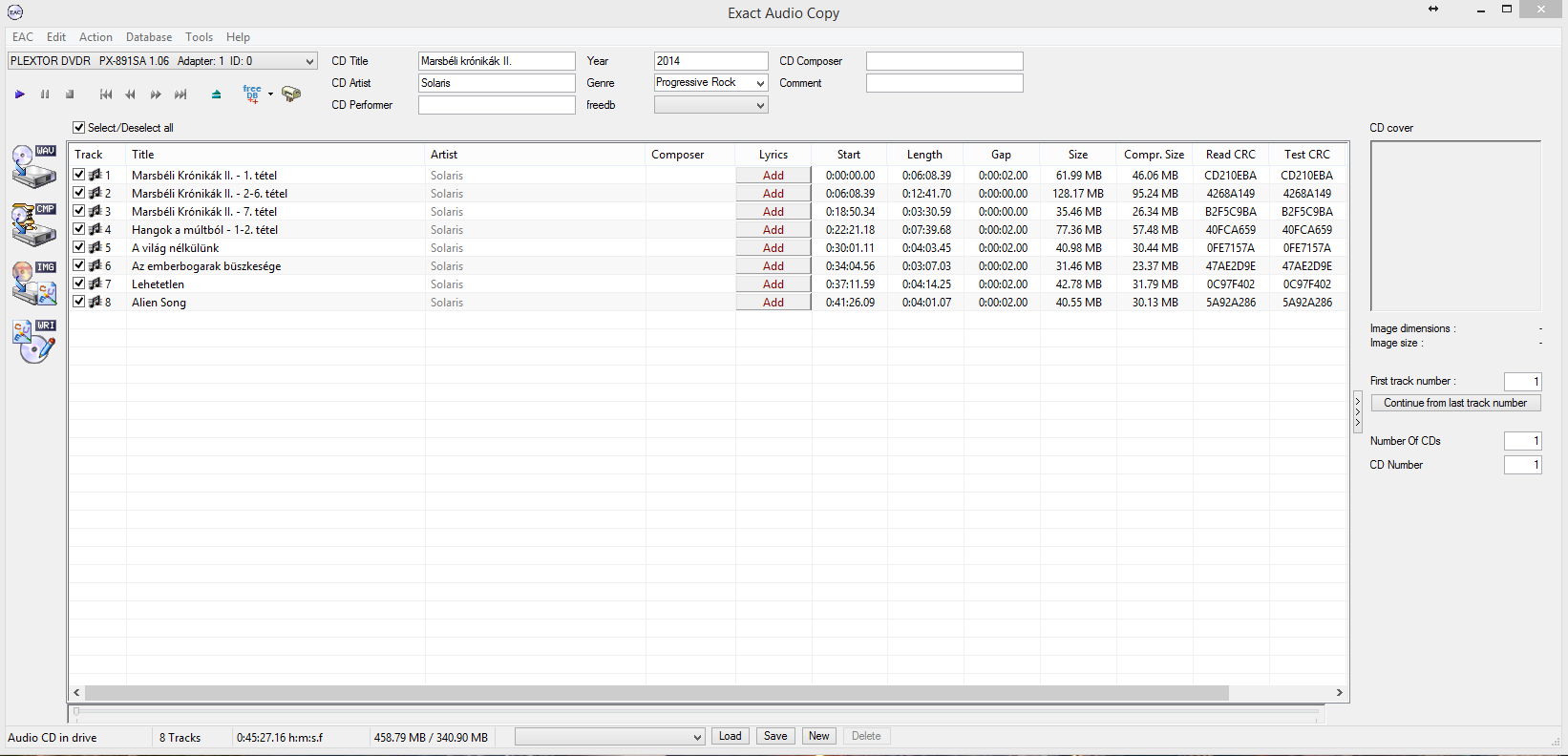Viewport: 1568px width, 756px height.
Task: Click the WAV copy uncompressed icon
Action: pos(34,166)
